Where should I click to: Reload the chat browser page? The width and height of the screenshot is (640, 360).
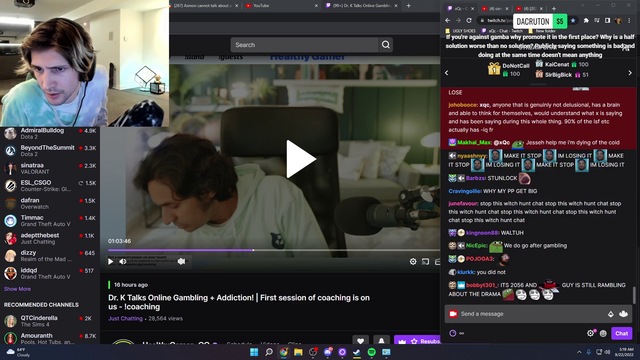tap(469, 20)
